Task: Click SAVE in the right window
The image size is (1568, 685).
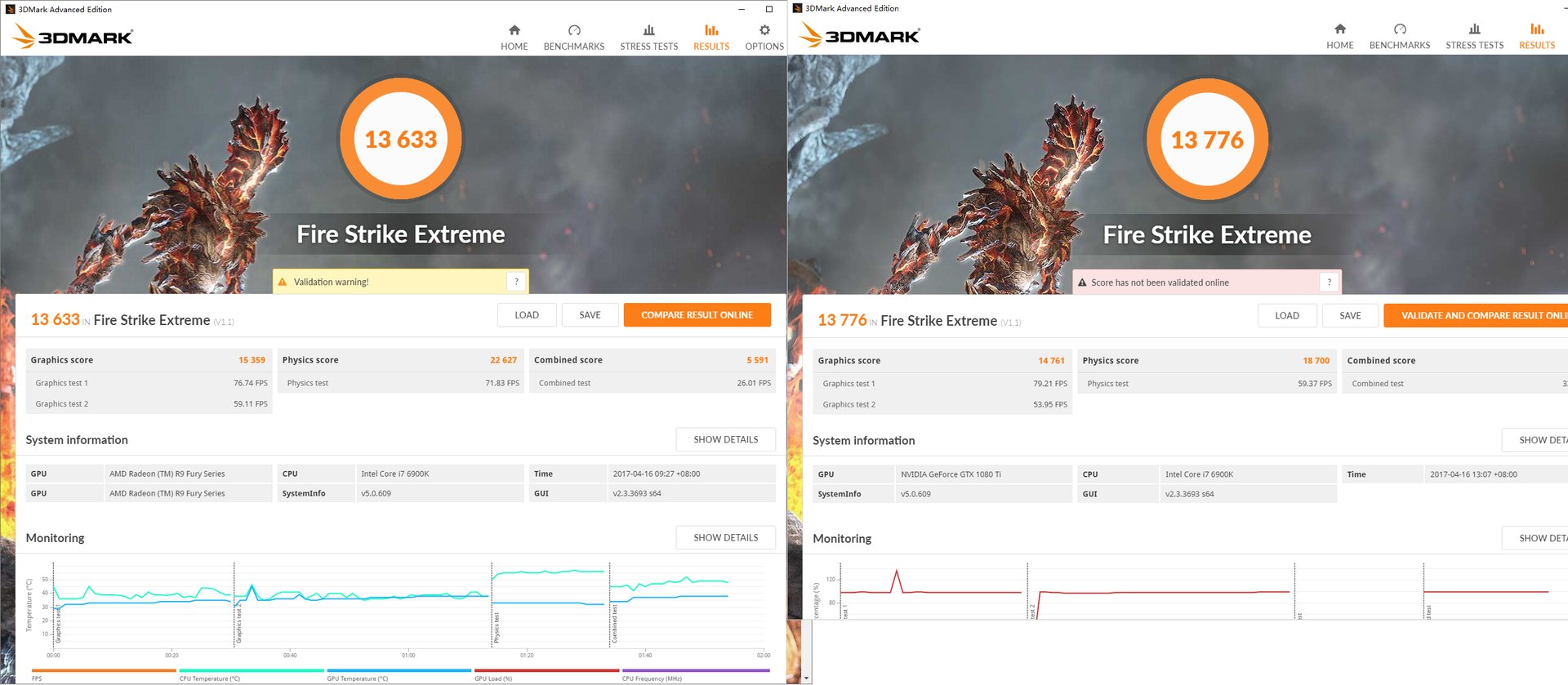Action: (1351, 316)
